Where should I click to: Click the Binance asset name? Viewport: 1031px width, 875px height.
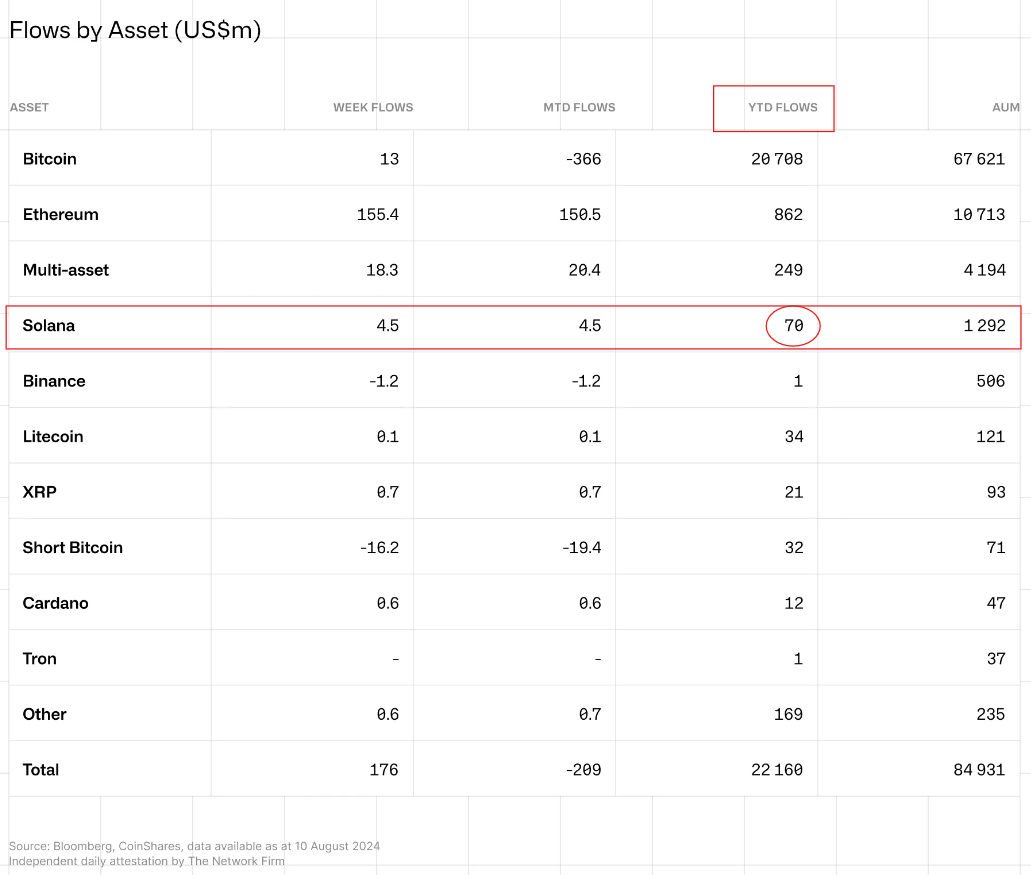coord(54,381)
